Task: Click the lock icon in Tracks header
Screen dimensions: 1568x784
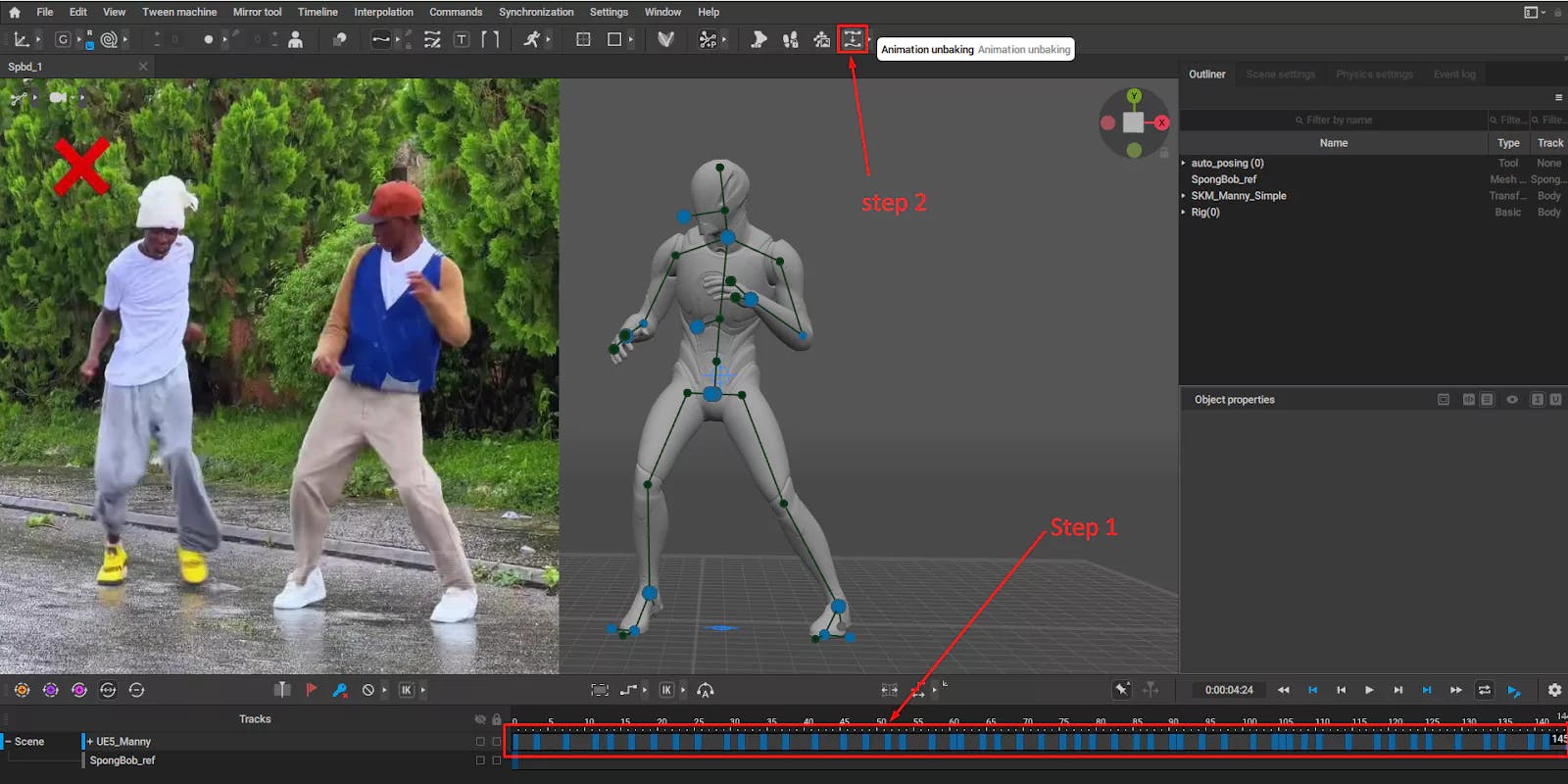Action: tap(497, 719)
